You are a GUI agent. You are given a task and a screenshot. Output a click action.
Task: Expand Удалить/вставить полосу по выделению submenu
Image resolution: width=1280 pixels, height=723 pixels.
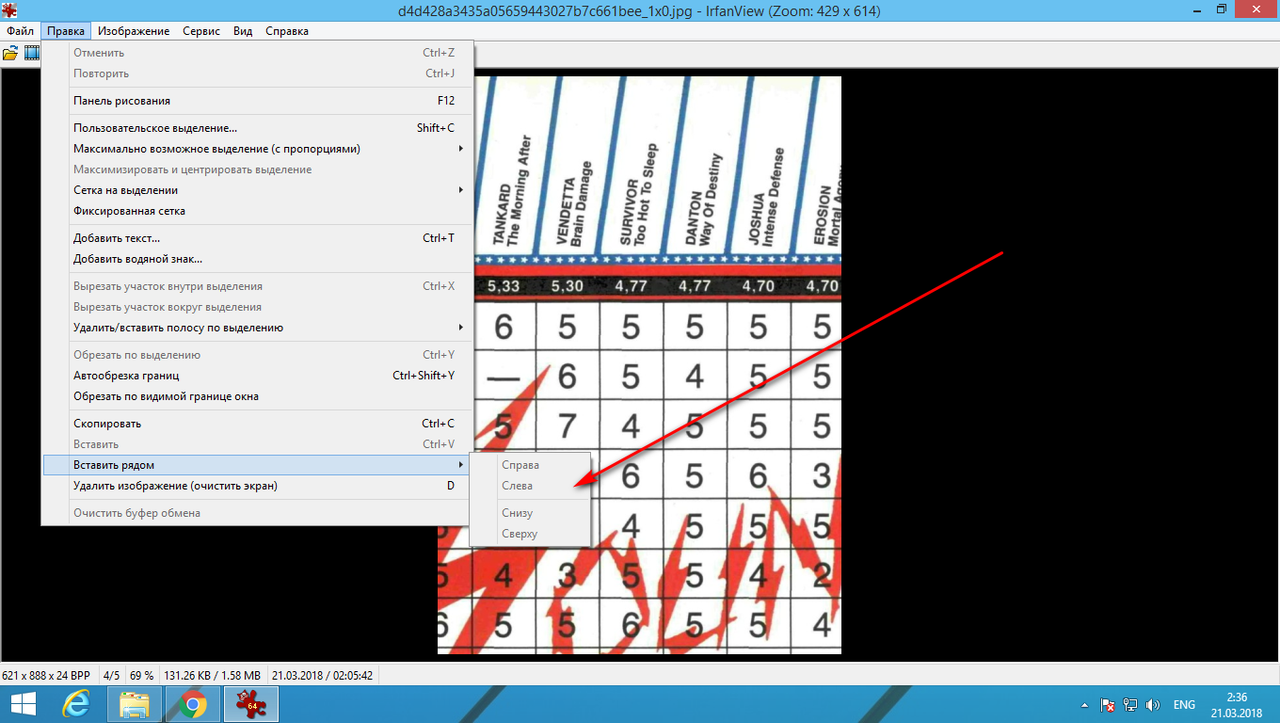click(x=257, y=328)
